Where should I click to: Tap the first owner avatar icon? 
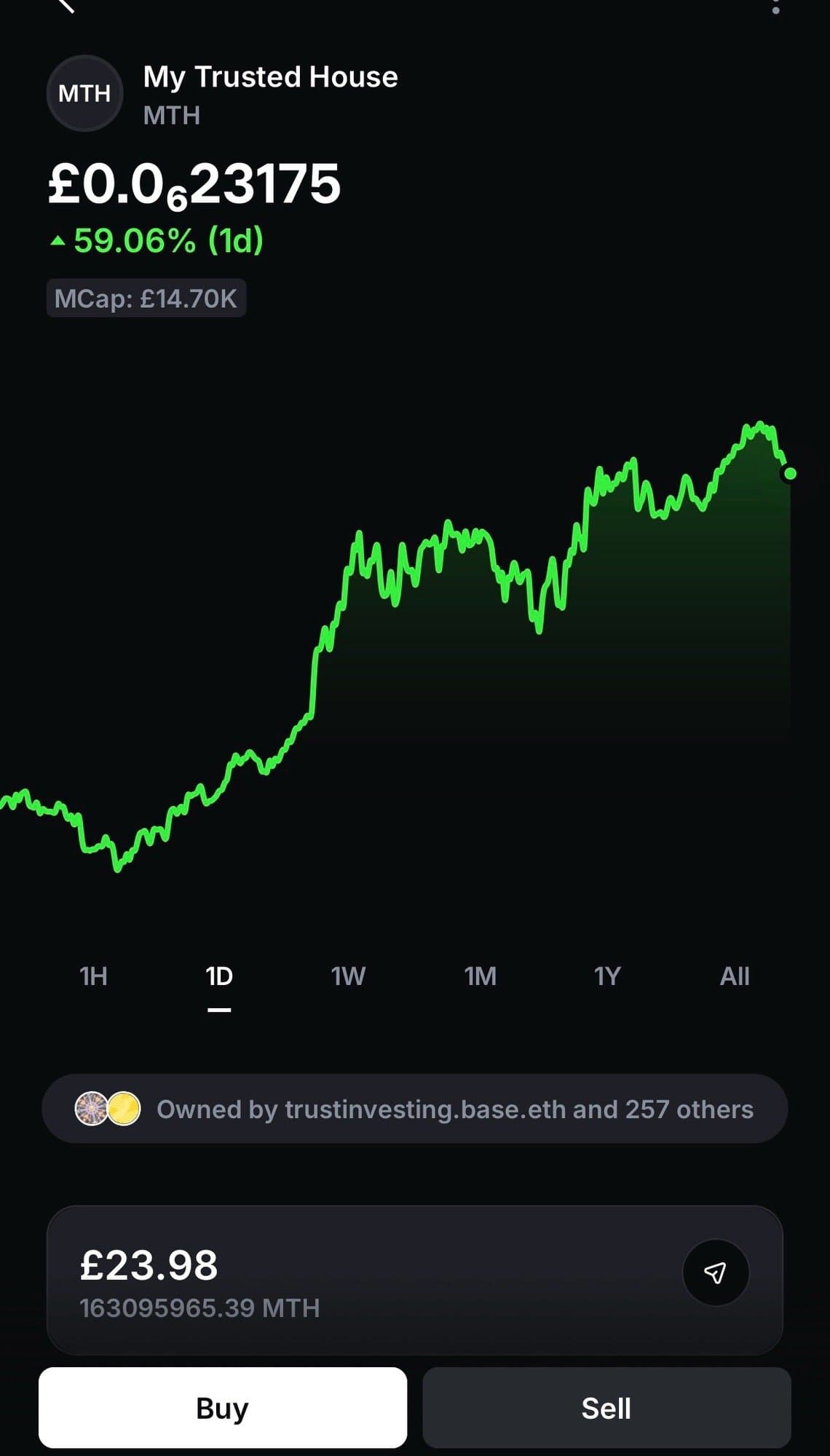pos(92,1109)
